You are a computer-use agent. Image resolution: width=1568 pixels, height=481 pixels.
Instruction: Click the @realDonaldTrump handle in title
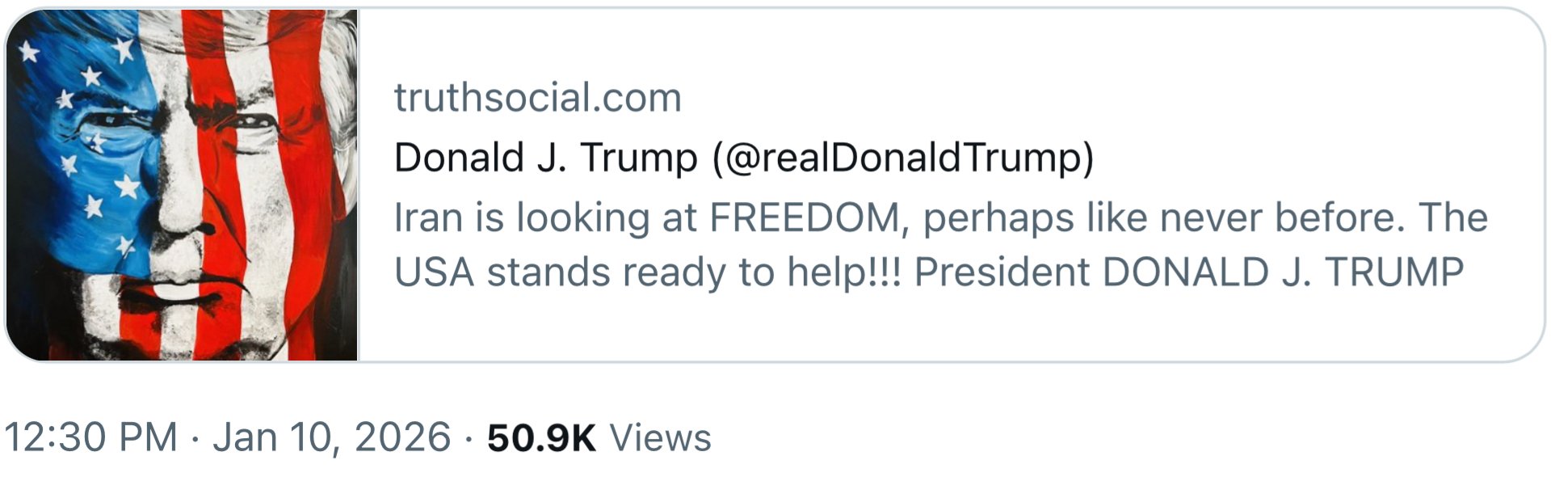[903, 158]
